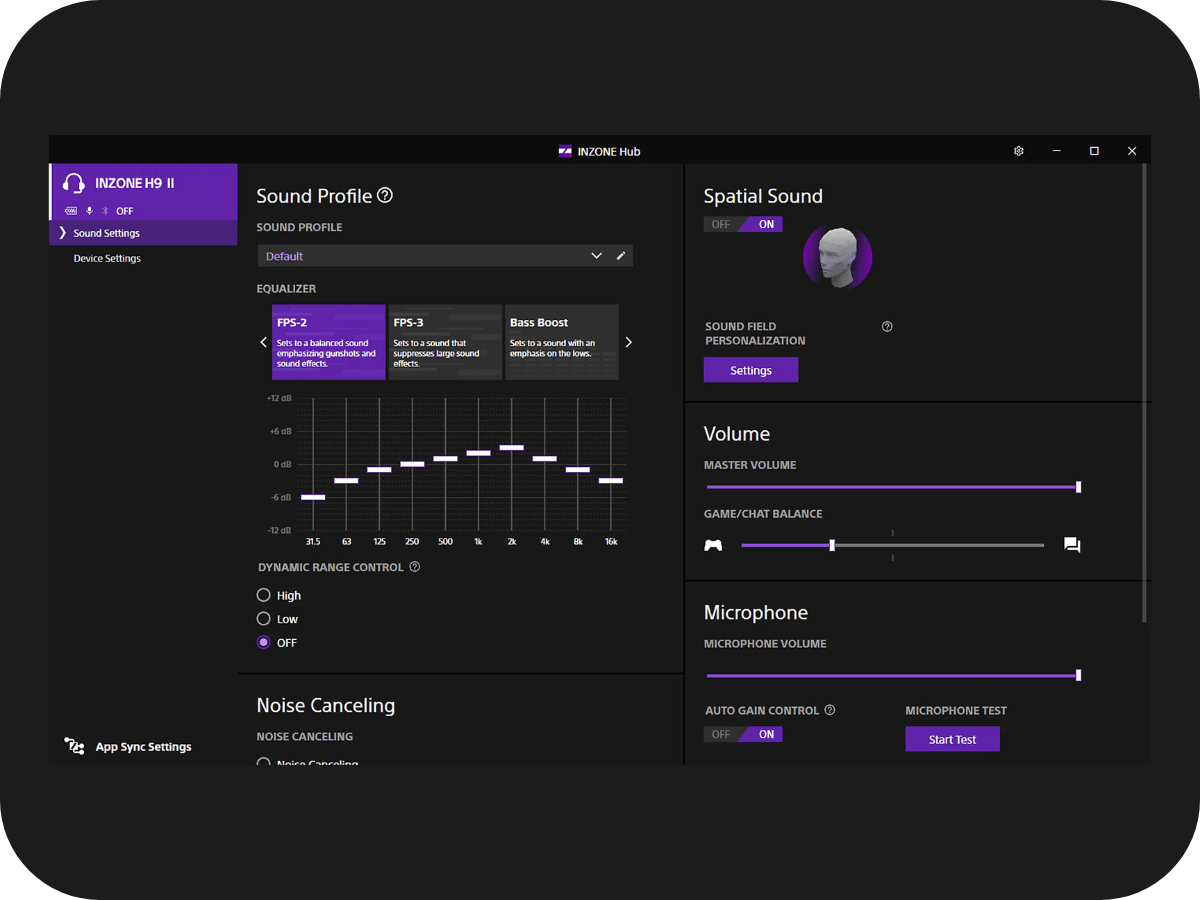Click the Start Test microphone button
Image resolution: width=1200 pixels, height=900 pixels.
pyautogui.click(x=952, y=739)
